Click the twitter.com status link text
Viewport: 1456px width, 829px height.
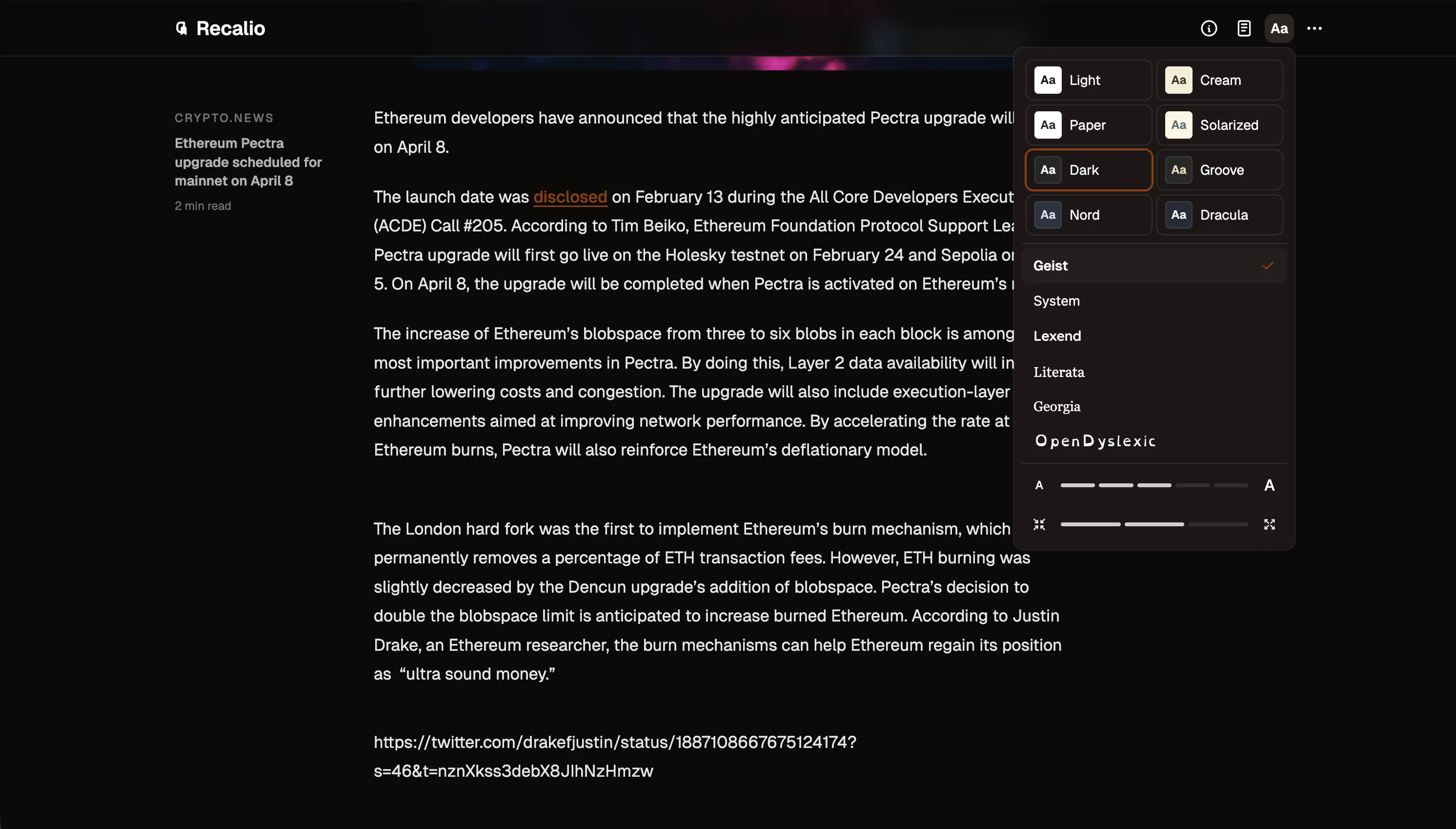click(x=614, y=742)
